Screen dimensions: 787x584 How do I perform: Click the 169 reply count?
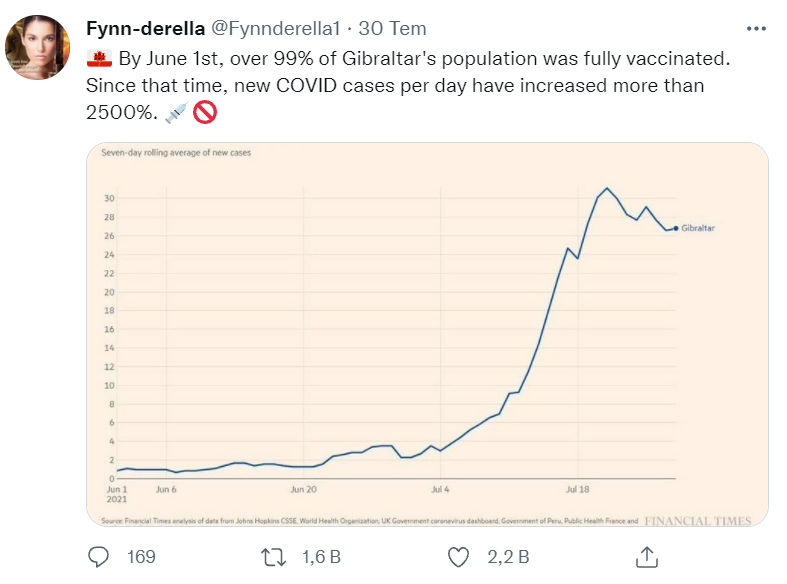(x=141, y=556)
